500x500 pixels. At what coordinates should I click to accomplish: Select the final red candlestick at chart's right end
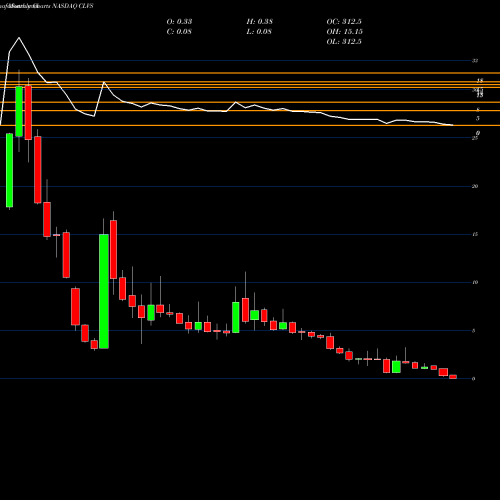[x=453, y=377]
